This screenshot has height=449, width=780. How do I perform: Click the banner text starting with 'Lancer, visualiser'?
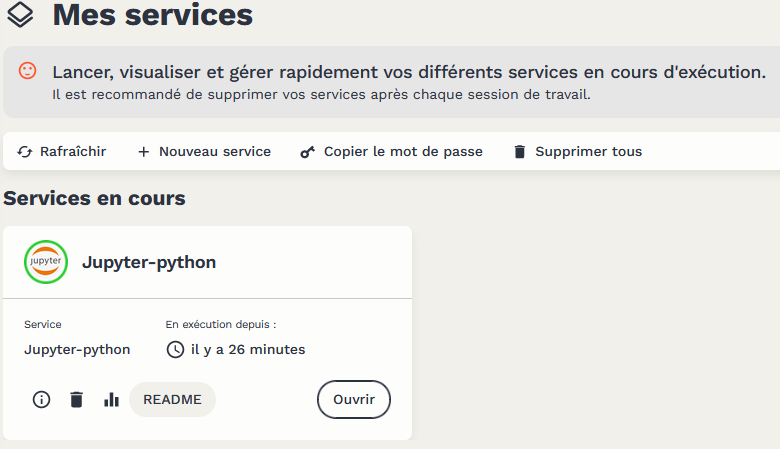[x=409, y=72]
